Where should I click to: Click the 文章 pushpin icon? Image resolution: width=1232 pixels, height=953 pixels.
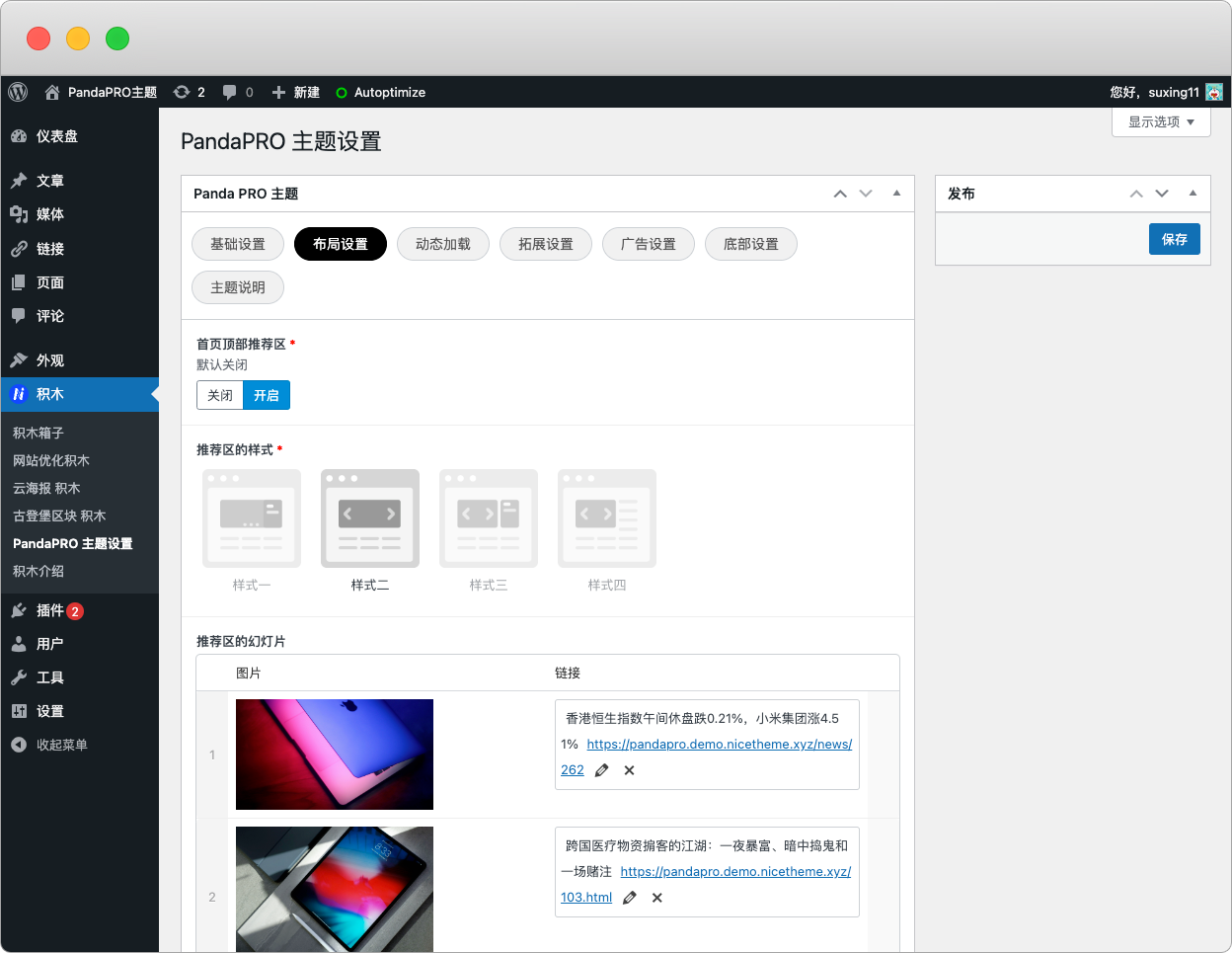point(19,181)
